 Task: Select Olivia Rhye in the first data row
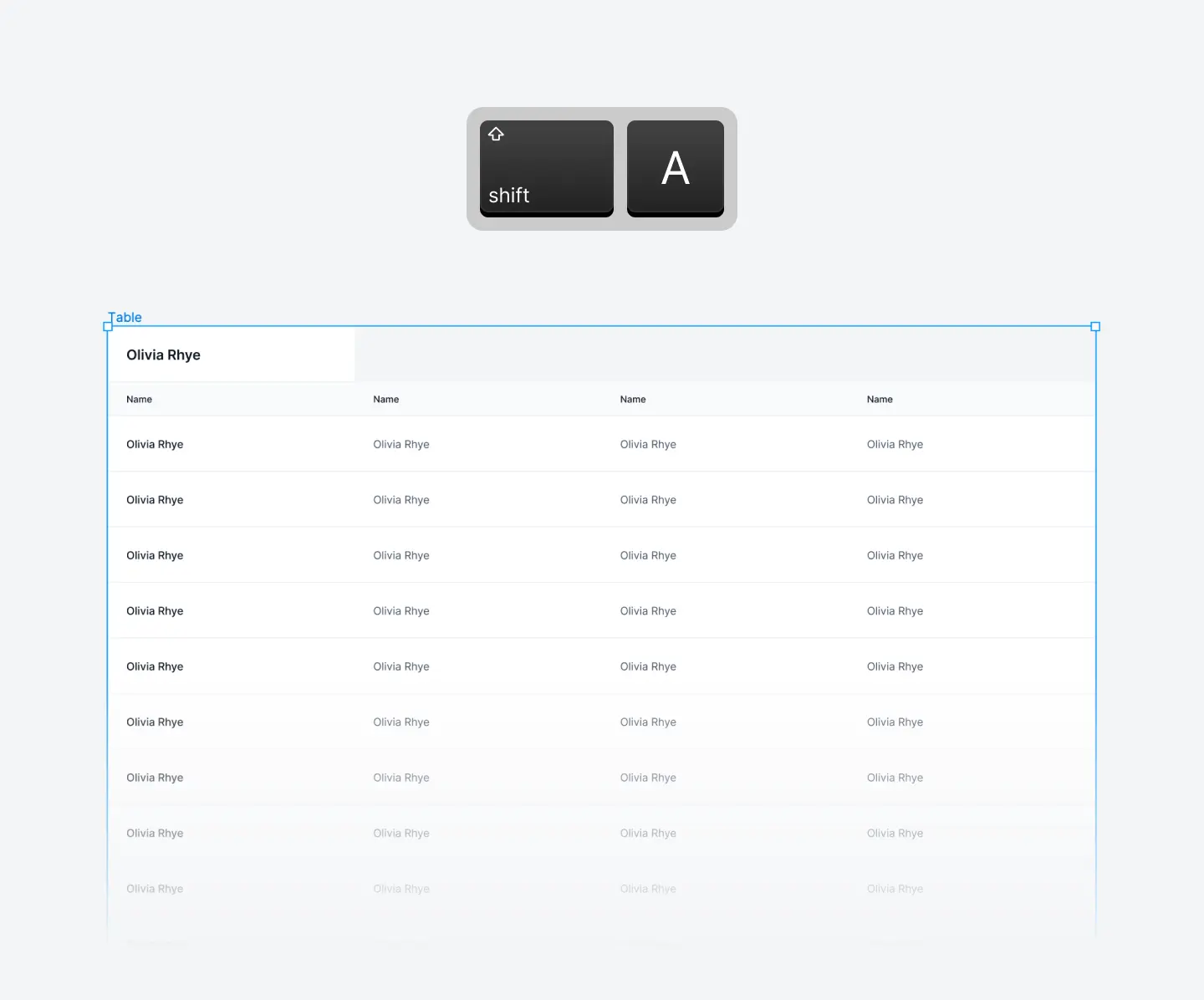(x=154, y=444)
